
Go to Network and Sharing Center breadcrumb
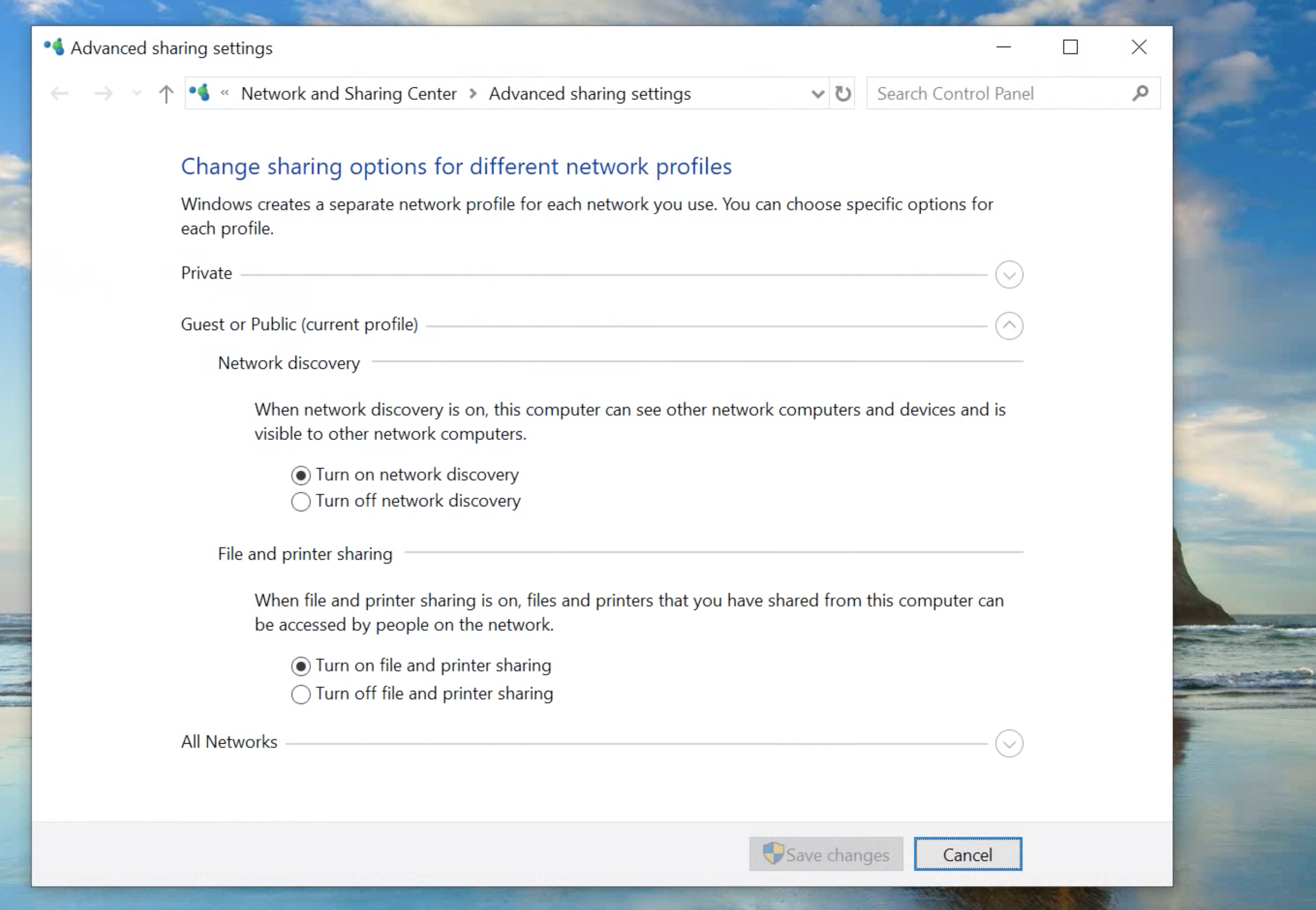348,94
